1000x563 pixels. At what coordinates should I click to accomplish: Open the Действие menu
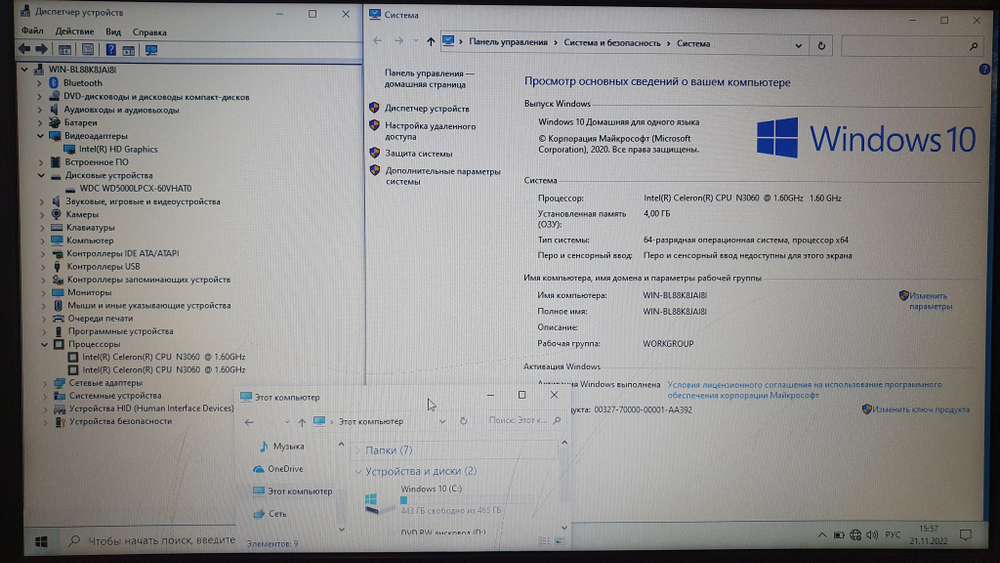coord(75,31)
